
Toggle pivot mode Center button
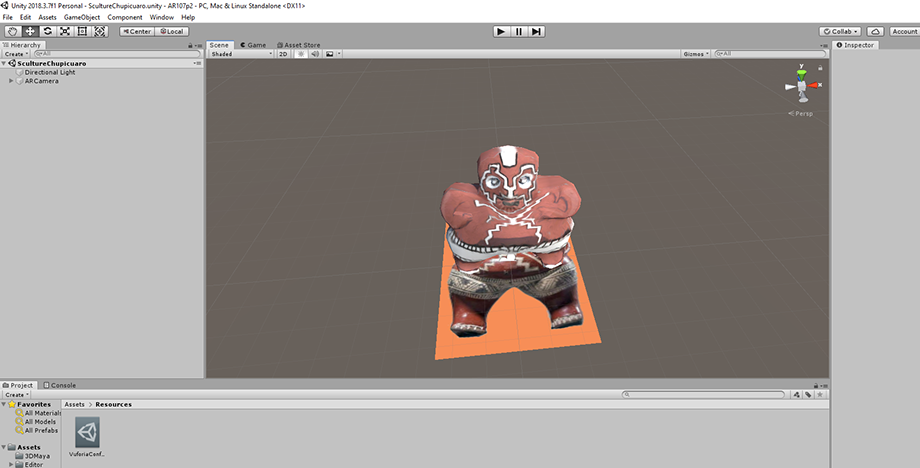click(137, 31)
